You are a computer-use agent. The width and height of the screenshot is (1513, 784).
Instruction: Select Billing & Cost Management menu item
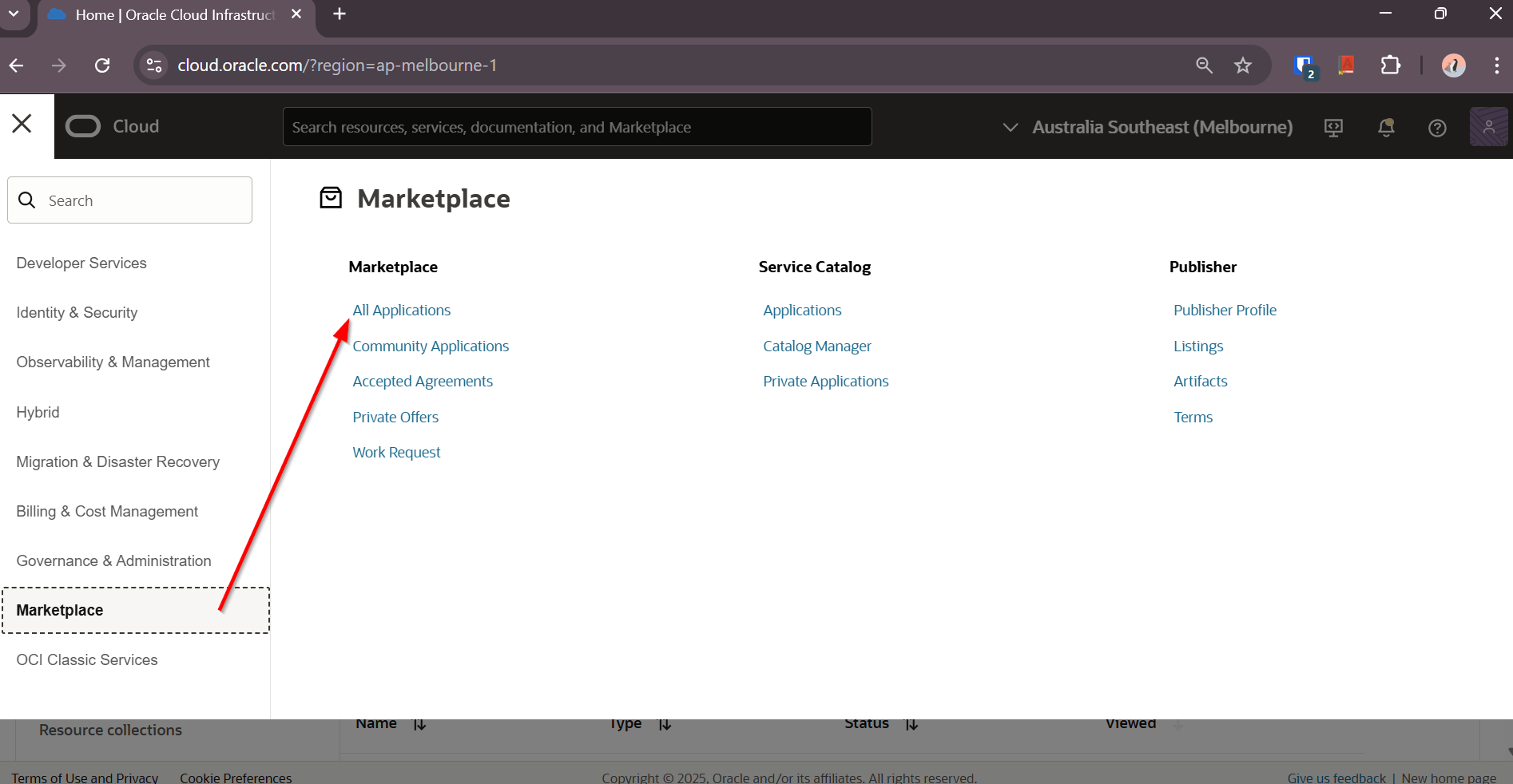point(107,512)
